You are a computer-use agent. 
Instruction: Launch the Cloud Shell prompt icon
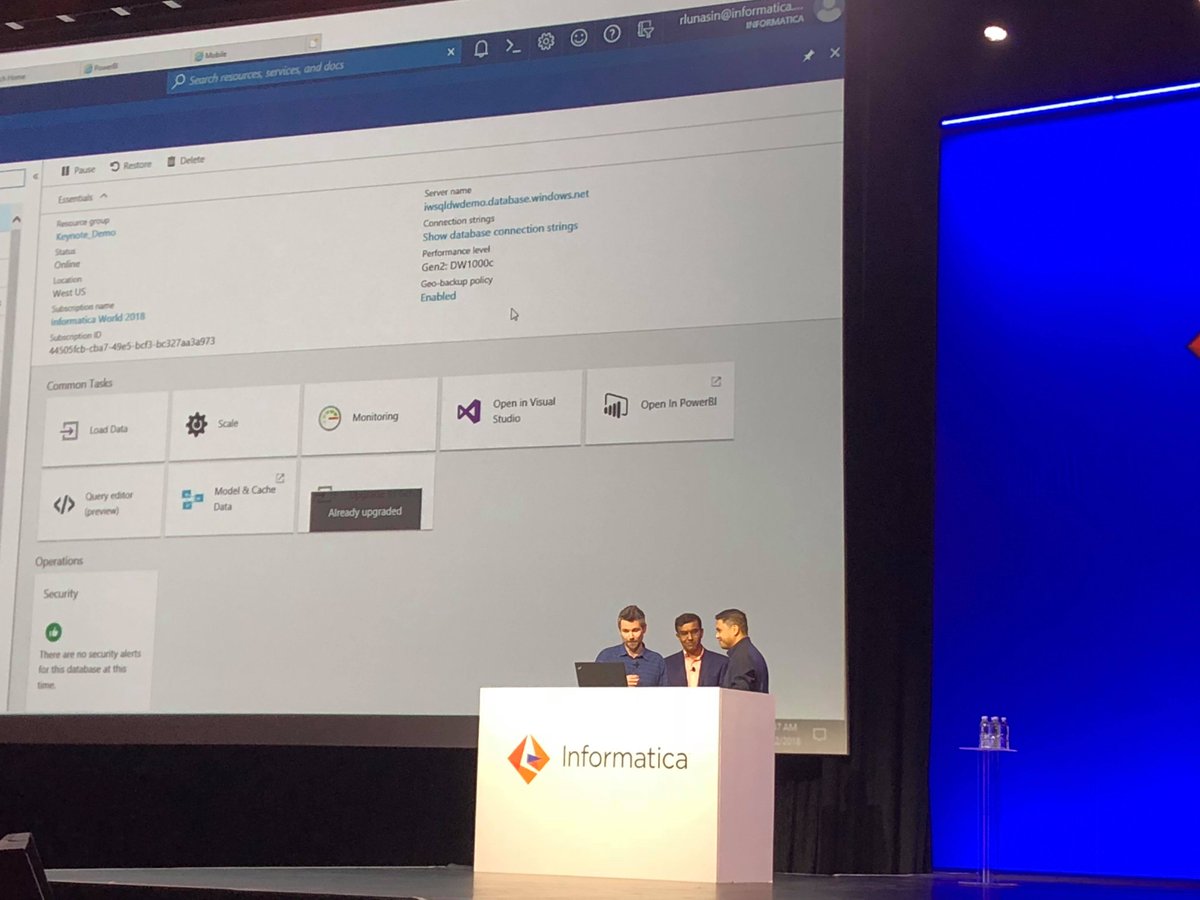point(513,44)
